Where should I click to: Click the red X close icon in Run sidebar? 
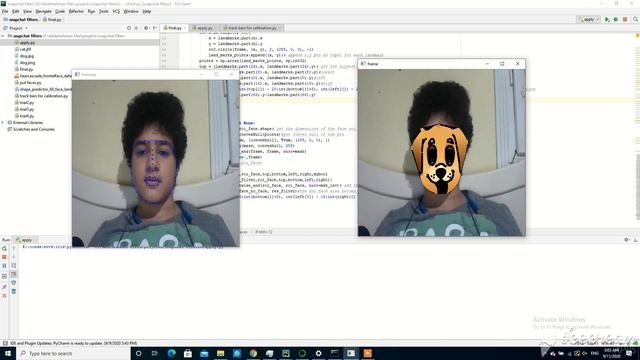click(4, 296)
